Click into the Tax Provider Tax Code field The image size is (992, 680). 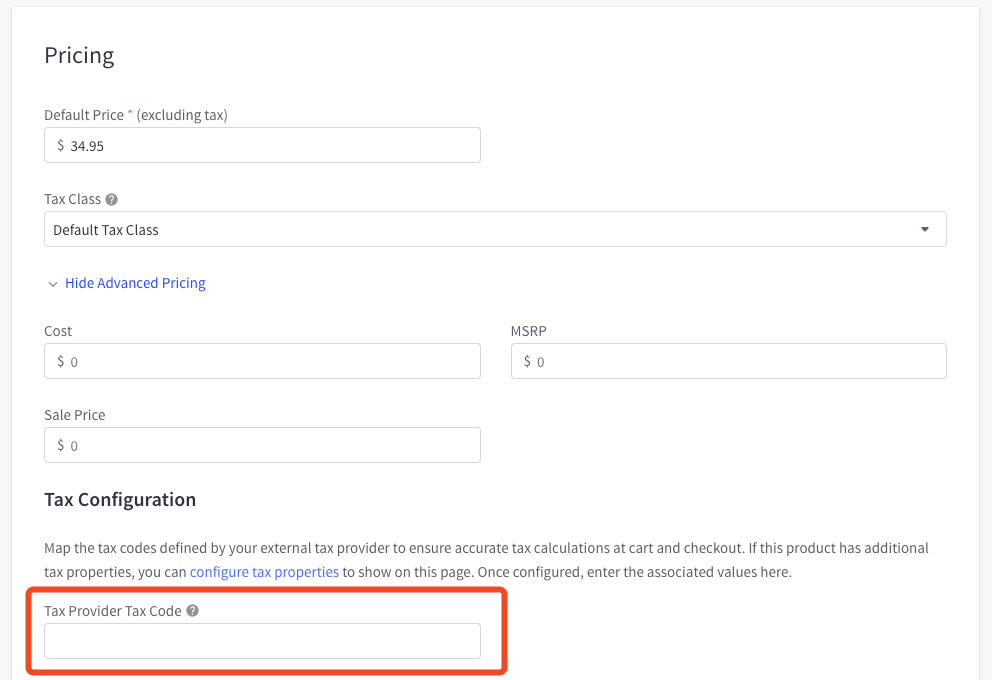point(262,641)
